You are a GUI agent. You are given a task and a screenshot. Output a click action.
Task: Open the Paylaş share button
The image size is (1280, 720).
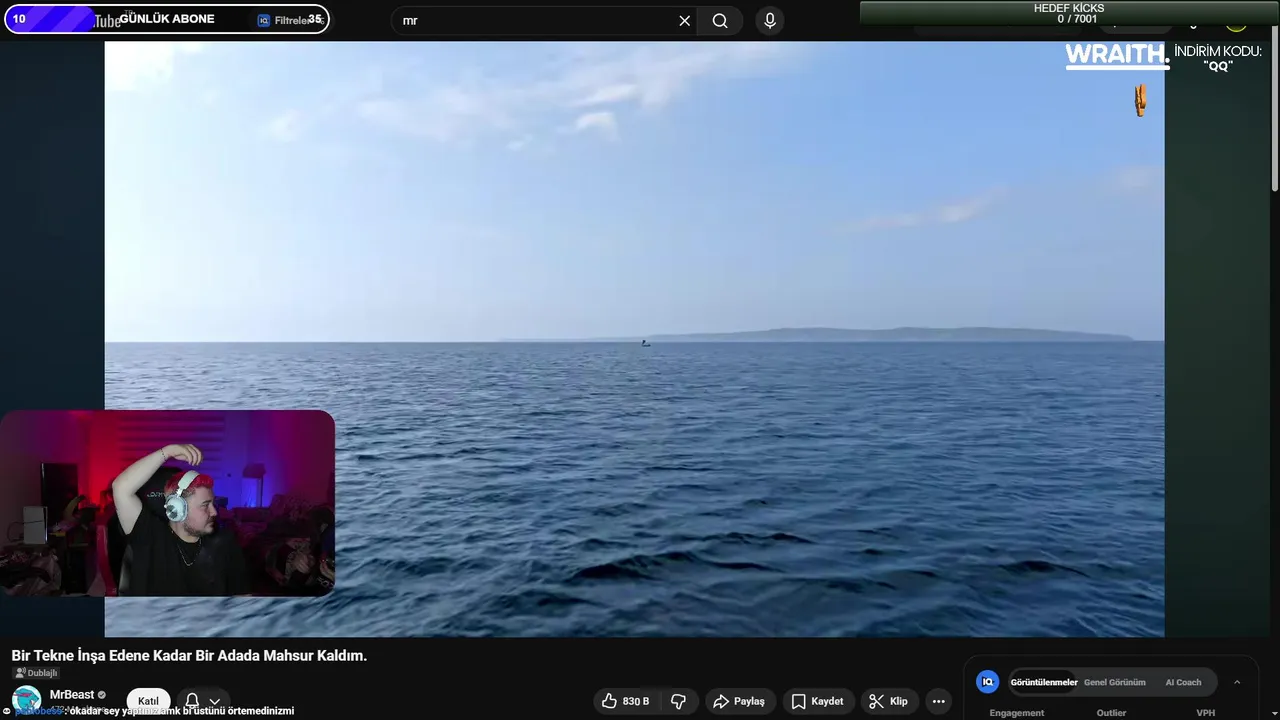739,701
